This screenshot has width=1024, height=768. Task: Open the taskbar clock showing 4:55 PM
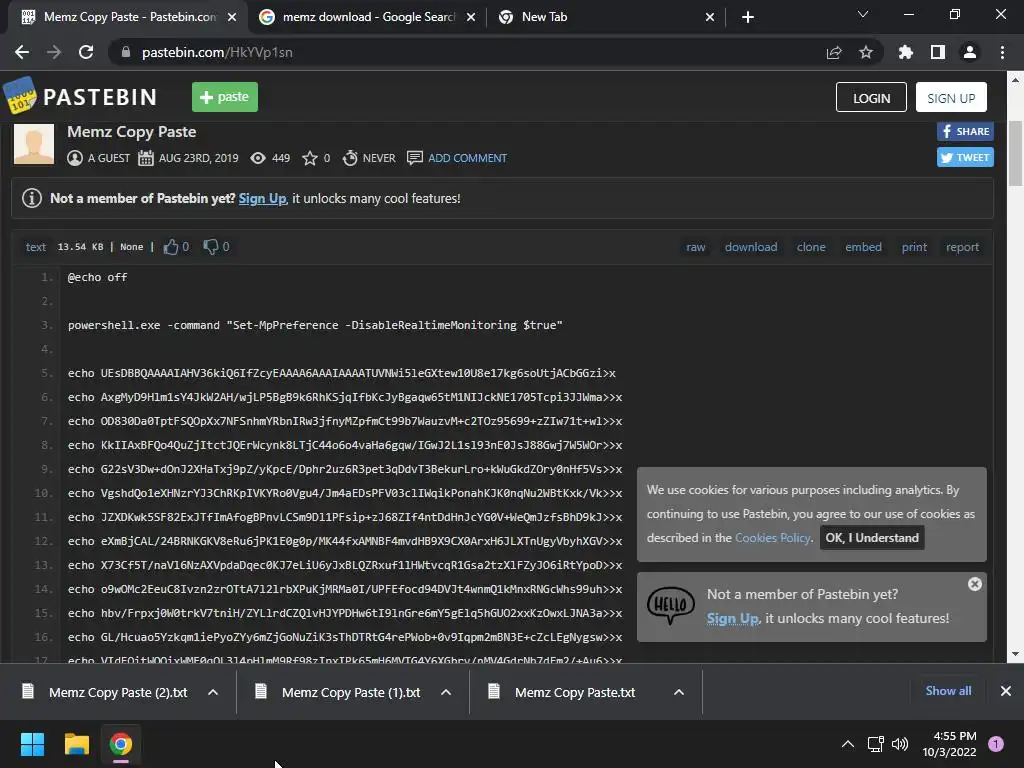[x=950, y=744]
